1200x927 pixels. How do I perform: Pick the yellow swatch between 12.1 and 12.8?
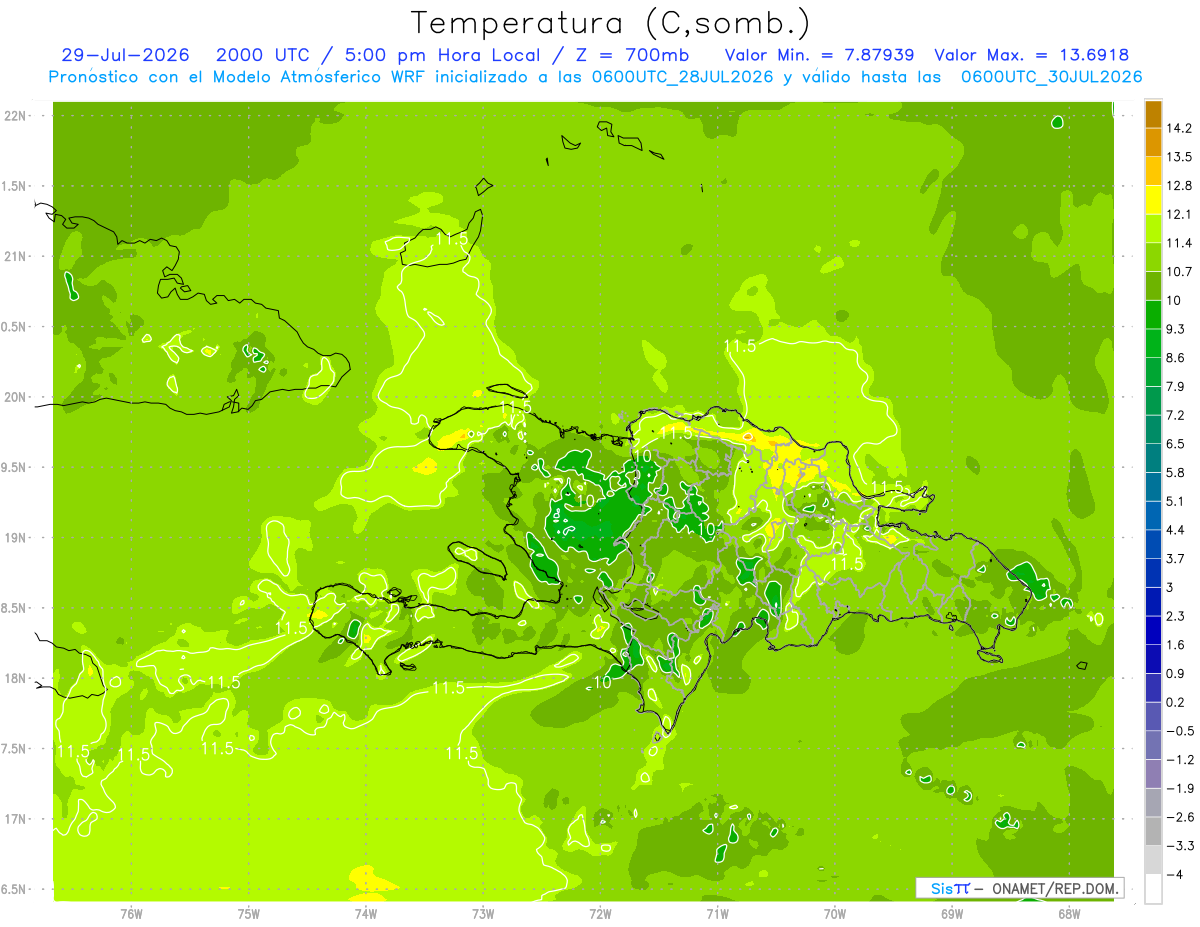coord(1153,200)
